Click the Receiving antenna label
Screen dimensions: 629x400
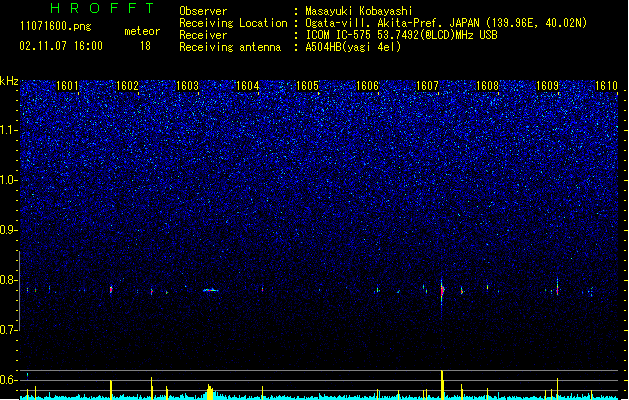click(230, 47)
